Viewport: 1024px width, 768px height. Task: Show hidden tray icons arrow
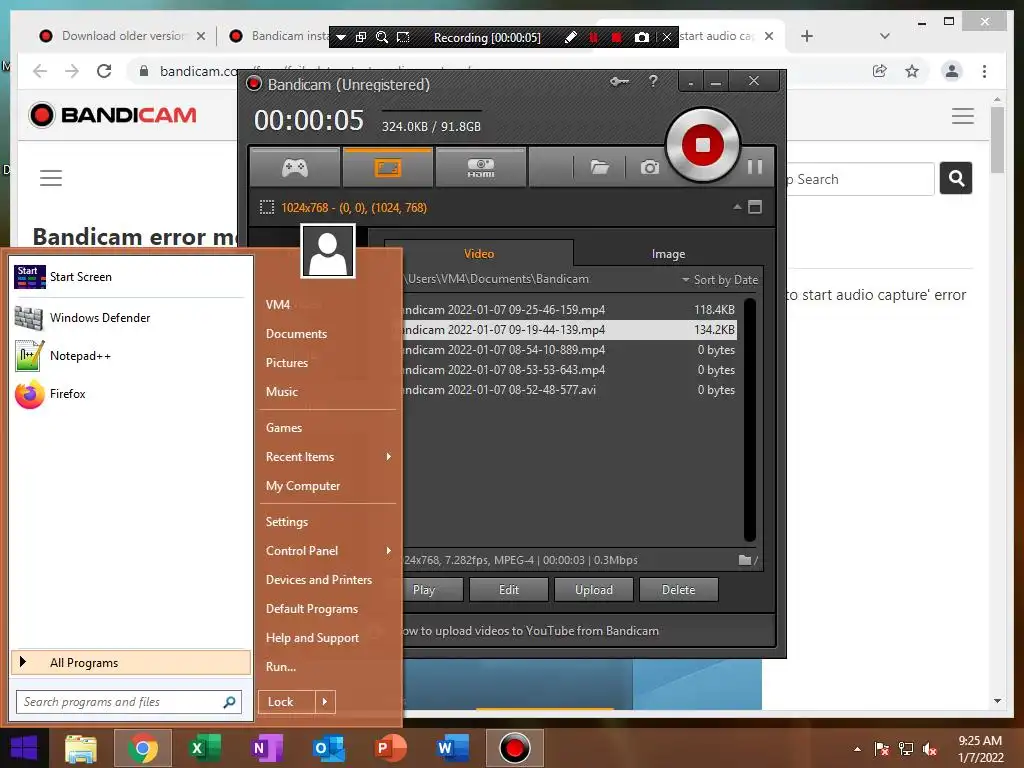857,749
